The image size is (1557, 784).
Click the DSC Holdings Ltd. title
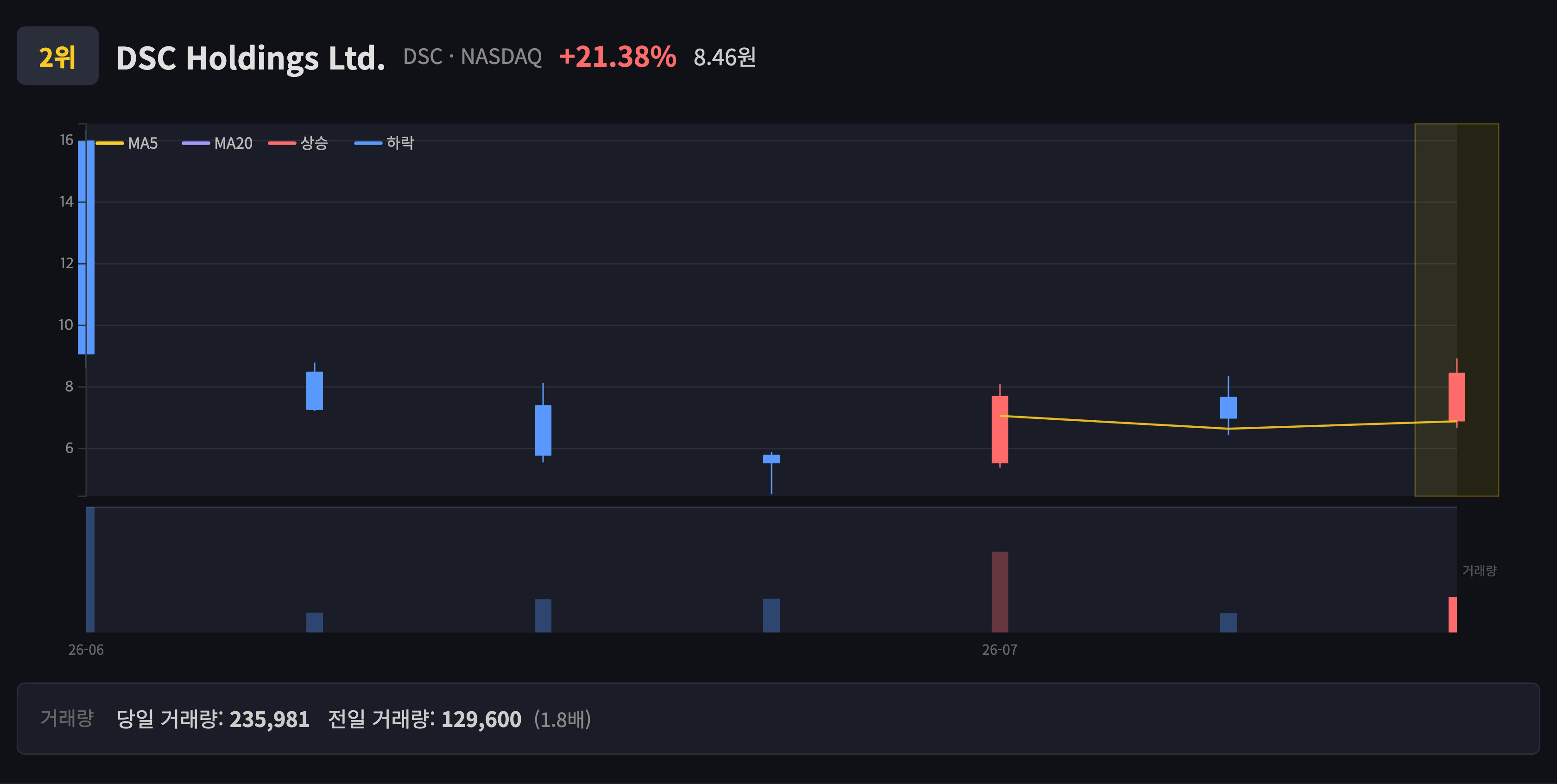pos(250,58)
